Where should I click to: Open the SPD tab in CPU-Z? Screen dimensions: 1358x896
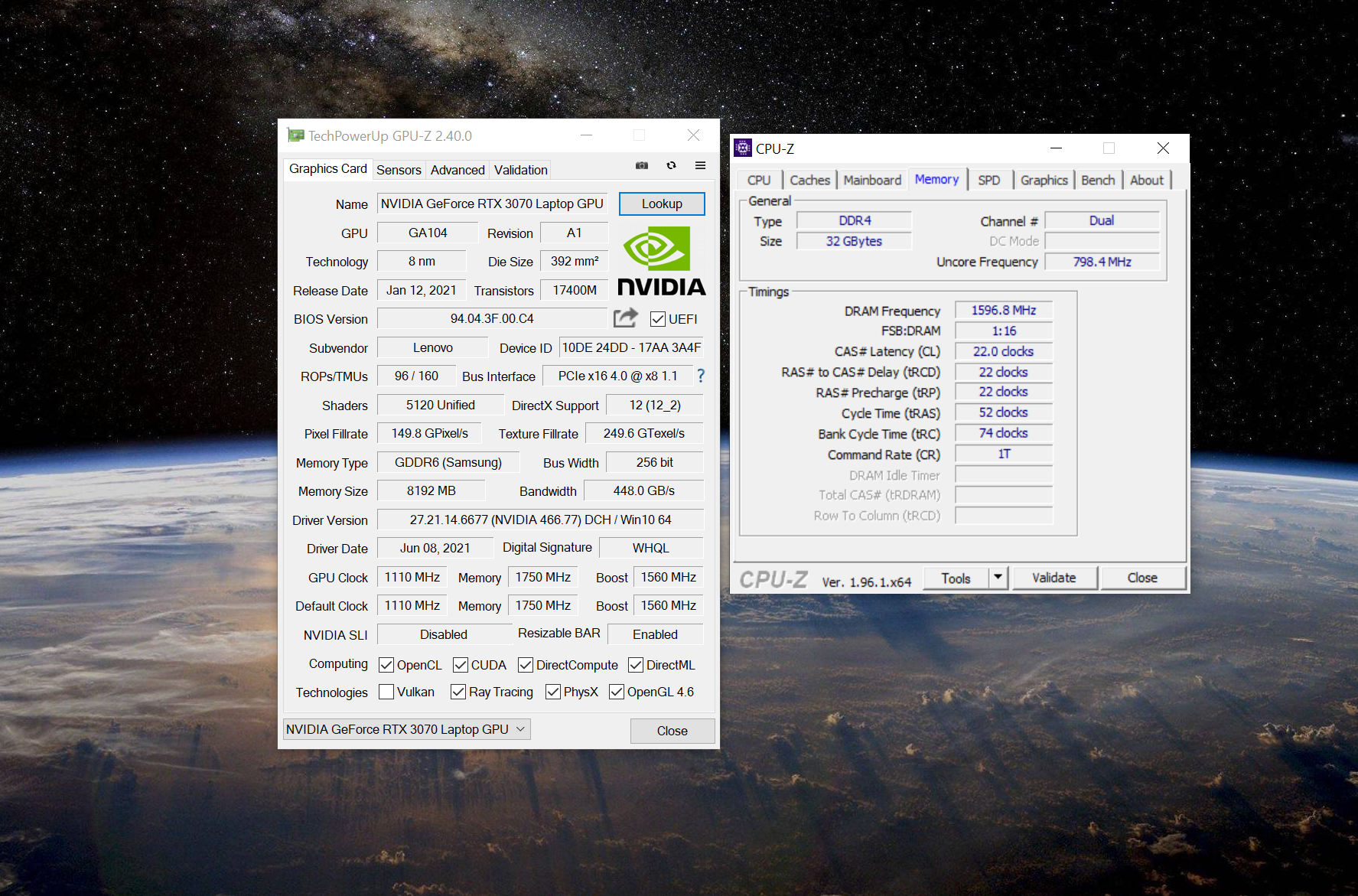pos(989,180)
